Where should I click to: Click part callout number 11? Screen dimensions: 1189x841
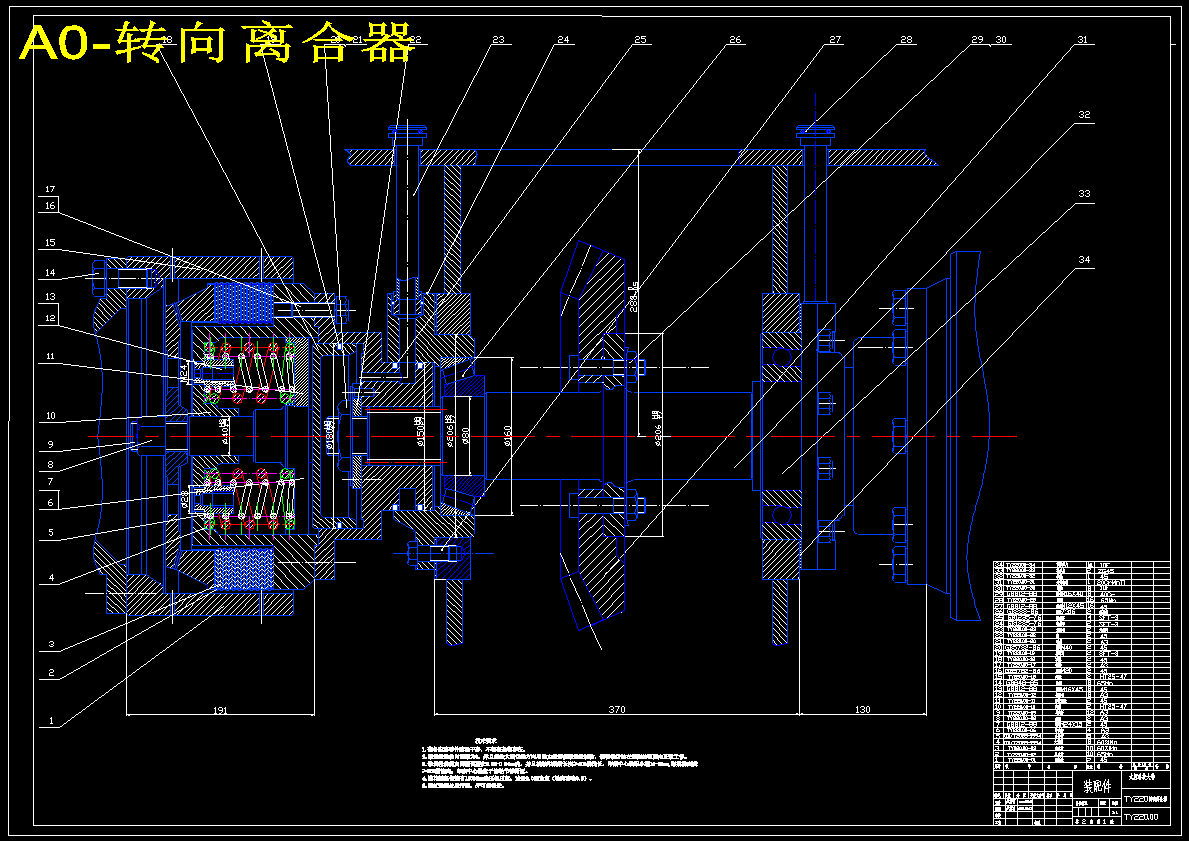pos(50,356)
